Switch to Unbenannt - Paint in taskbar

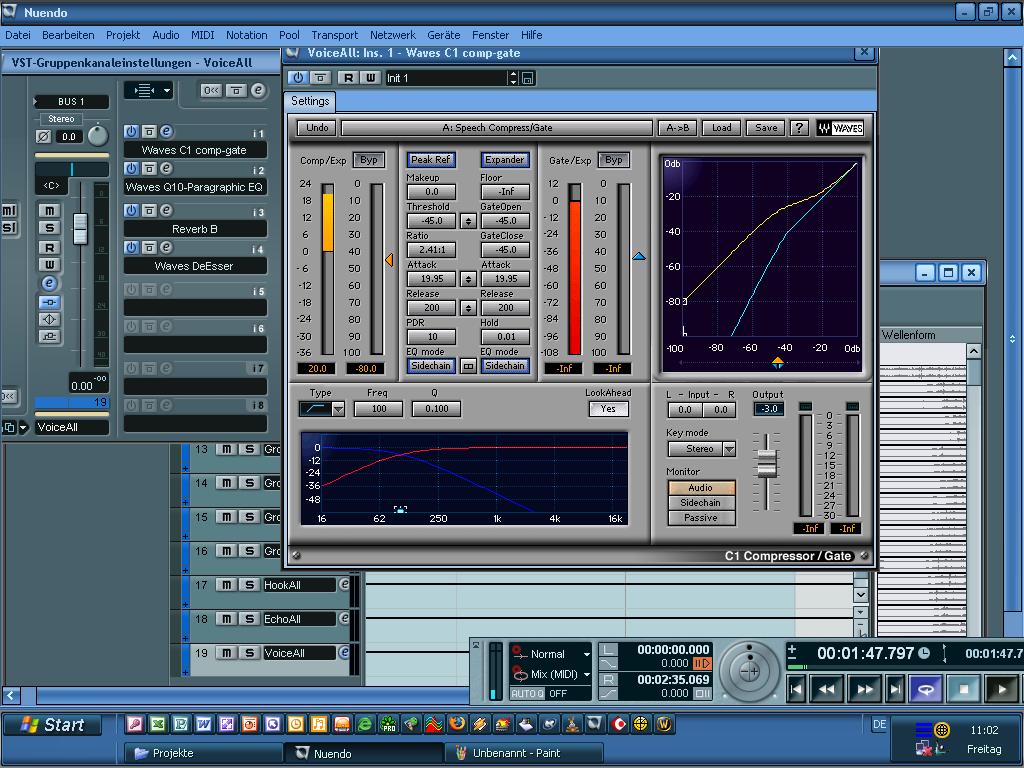[x=524, y=753]
